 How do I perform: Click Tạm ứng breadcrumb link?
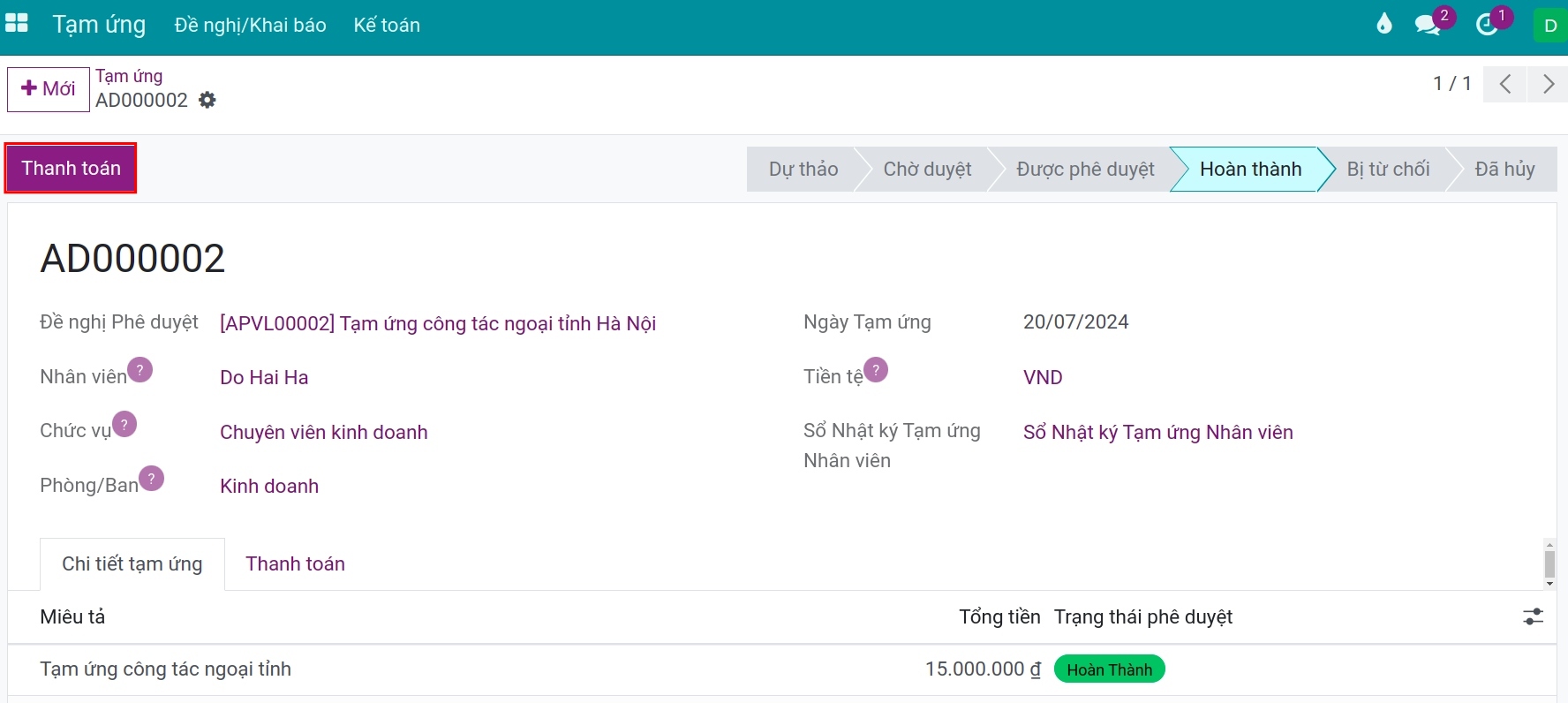(x=129, y=76)
